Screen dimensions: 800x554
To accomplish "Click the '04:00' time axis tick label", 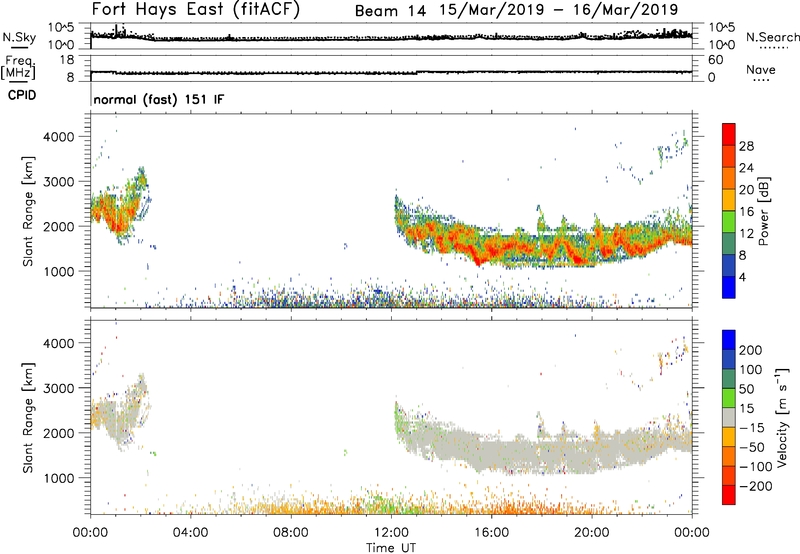I will tap(191, 533).
